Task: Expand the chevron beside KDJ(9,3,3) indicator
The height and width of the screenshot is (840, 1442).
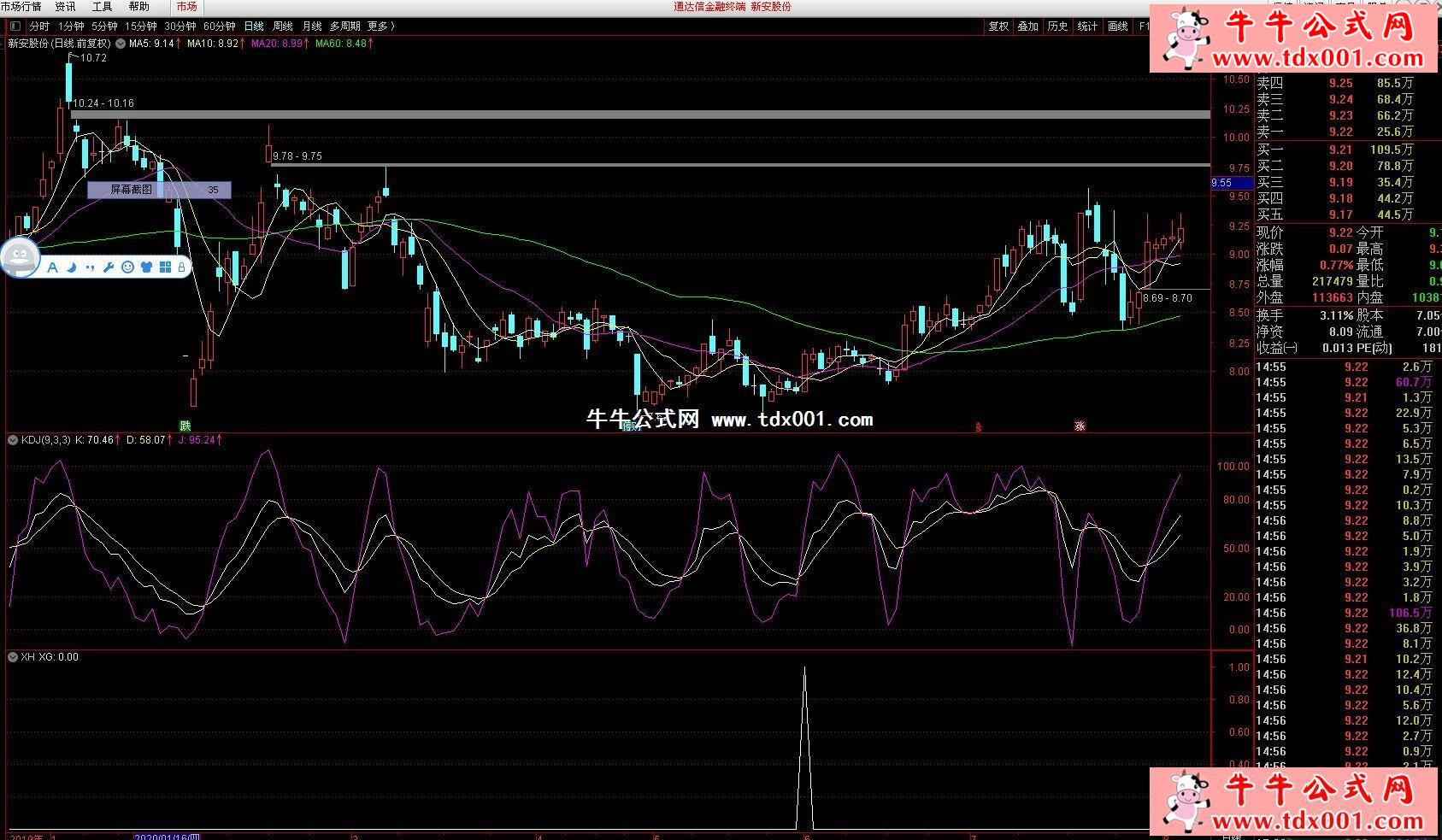Action: [13, 440]
